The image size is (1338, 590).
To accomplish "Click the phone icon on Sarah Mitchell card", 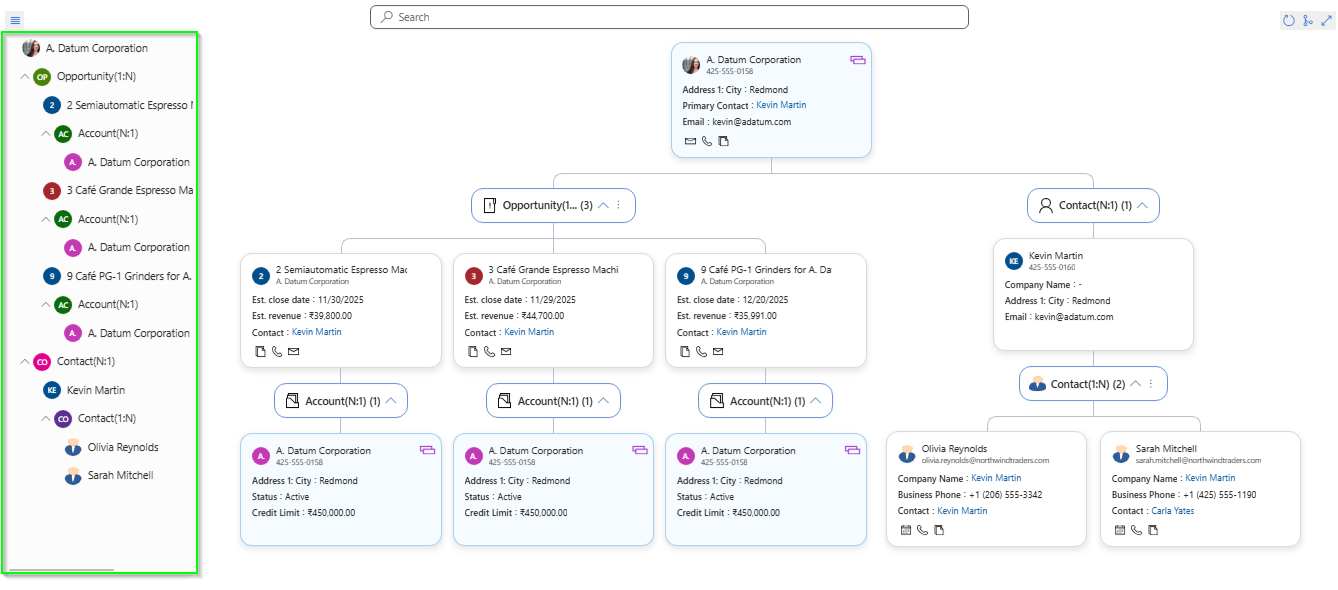I will coord(1136,530).
